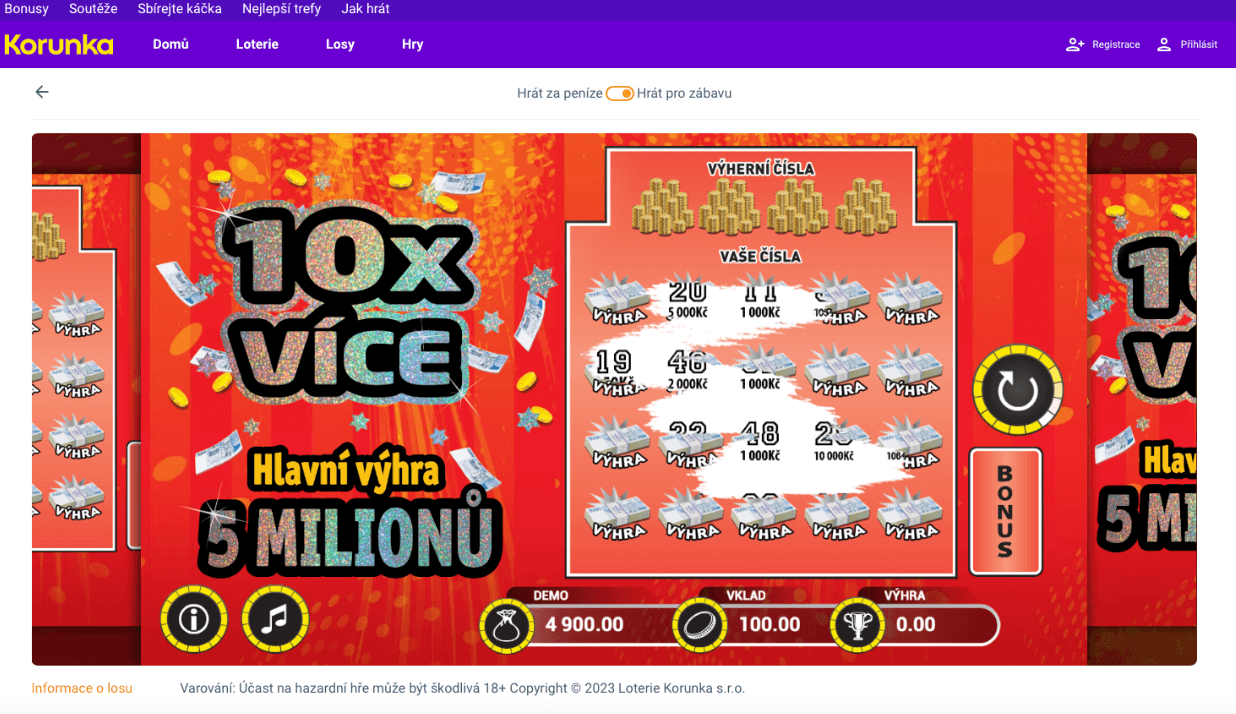Click the red BONUS button
Image resolution: width=1236 pixels, height=714 pixels.
(1005, 511)
